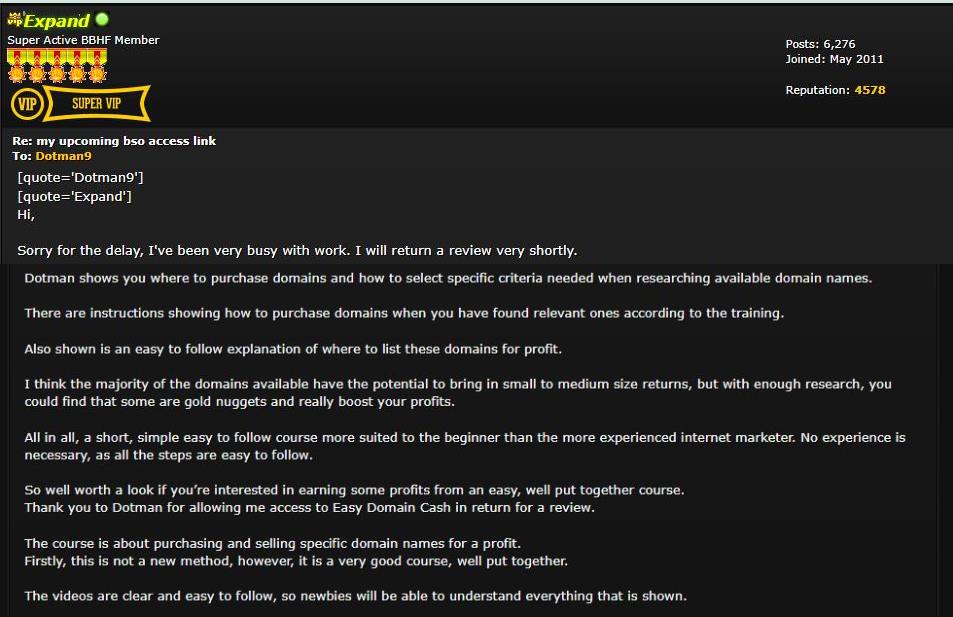This screenshot has height=617, width=953.
Task: Click the Sorry for the delay sentence
Action: click(297, 250)
